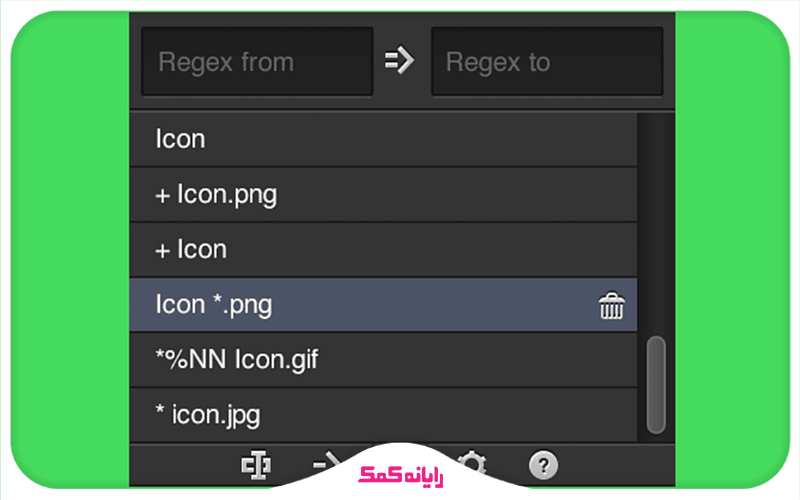The height and width of the screenshot is (500, 800).
Task: Select the + Icon preset row
Action: click(383, 249)
